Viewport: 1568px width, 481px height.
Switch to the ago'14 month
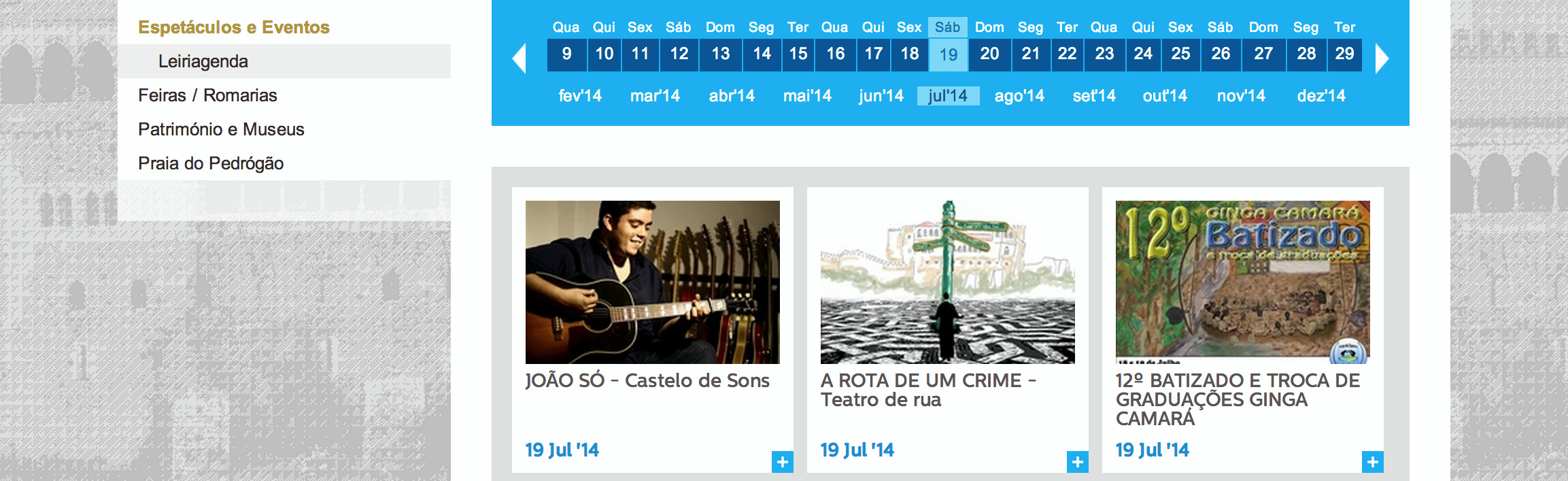pos(1019,96)
